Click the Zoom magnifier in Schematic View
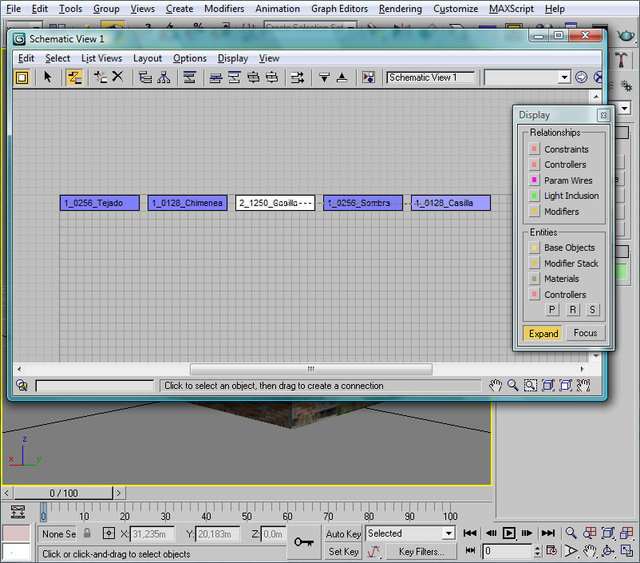The image size is (640, 563). [512, 385]
